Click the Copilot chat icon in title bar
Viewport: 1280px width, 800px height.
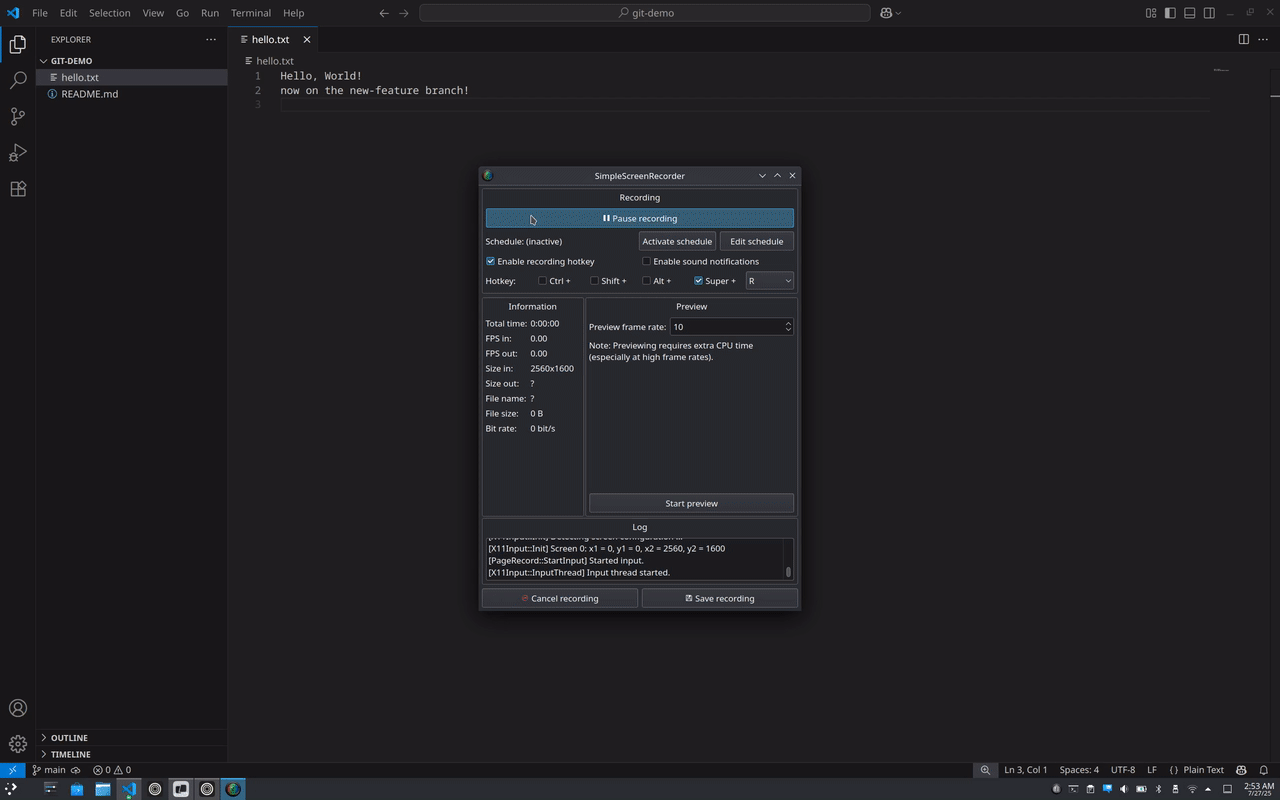pyautogui.click(x=886, y=13)
